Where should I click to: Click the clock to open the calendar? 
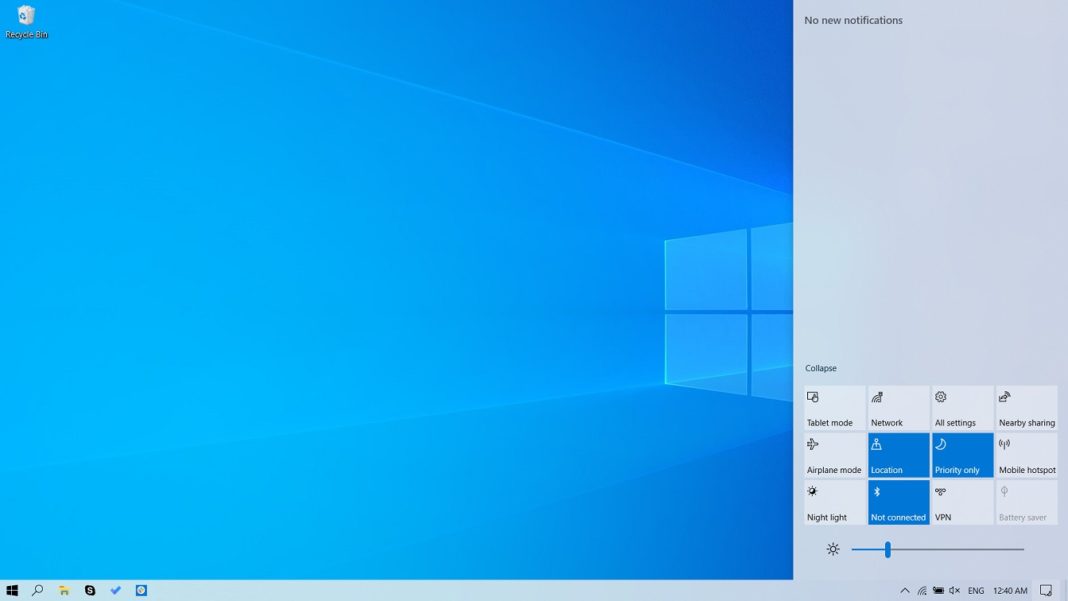(1009, 590)
